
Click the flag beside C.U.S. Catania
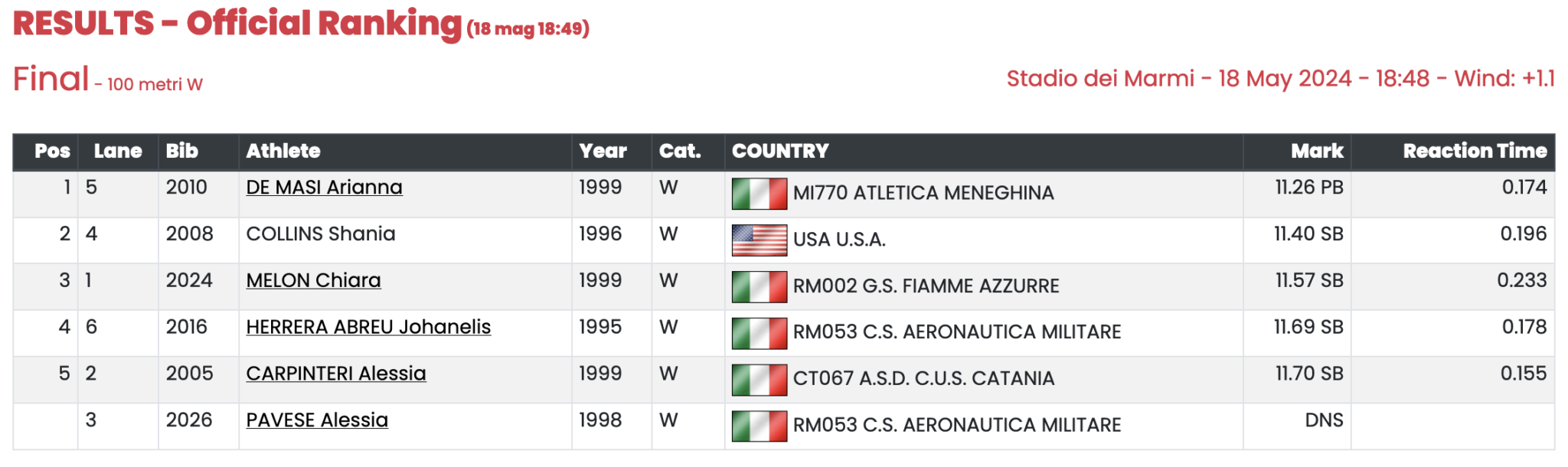[x=759, y=380]
